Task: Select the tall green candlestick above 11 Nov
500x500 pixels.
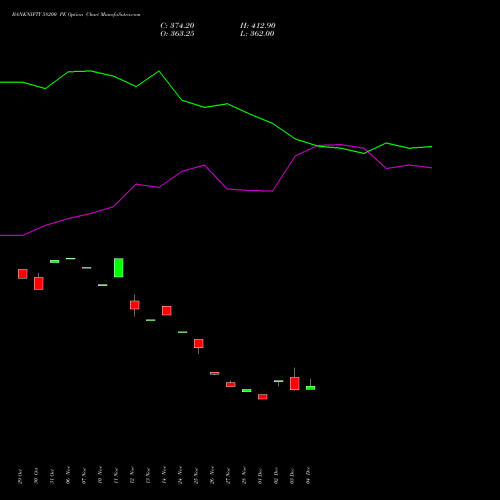Action: (119, 268)
